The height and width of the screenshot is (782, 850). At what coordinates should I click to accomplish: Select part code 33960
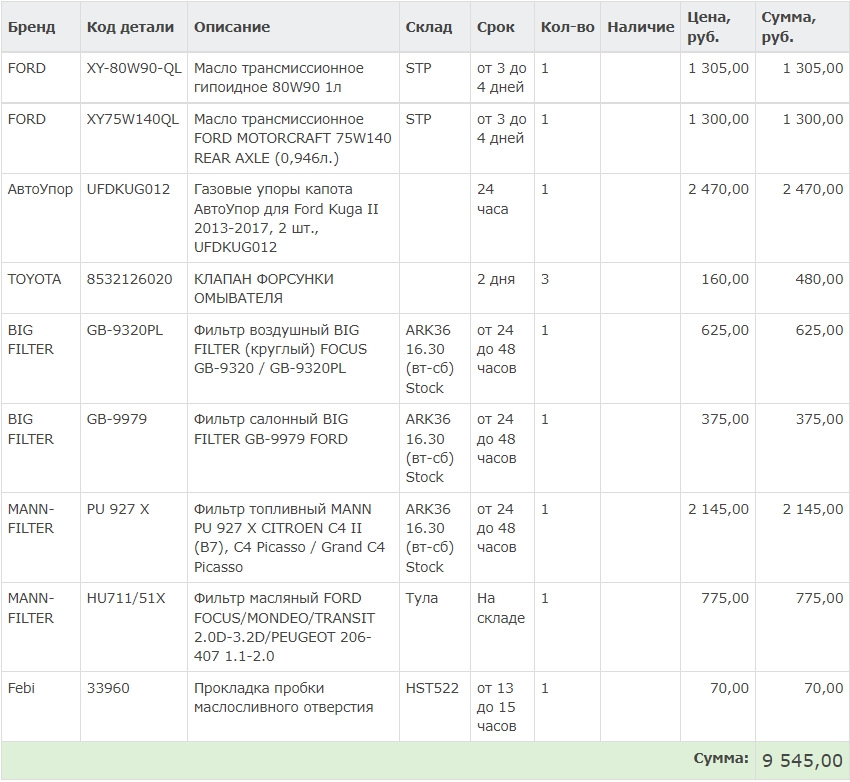[x=108, y=688]
